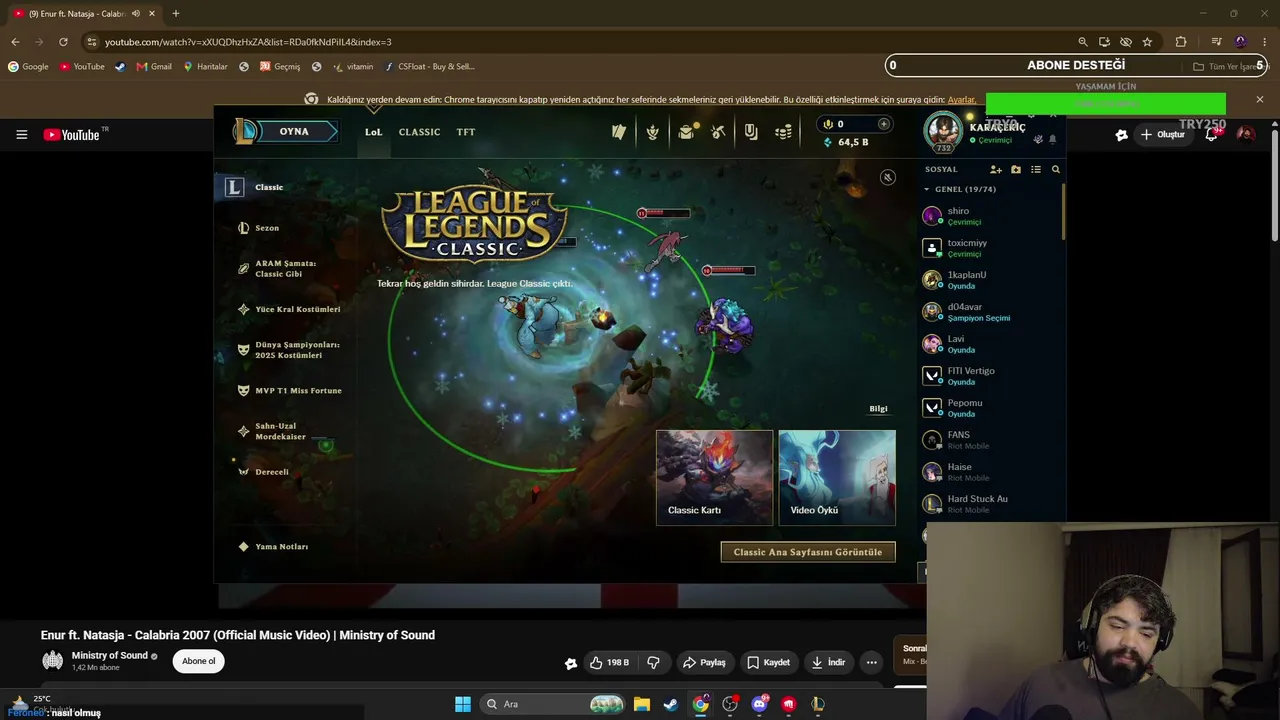Open MVP T1 Miss Fortune entry
Viewport: 1280px width, 720px height.
pyautogui.click(x=298, y=391)
